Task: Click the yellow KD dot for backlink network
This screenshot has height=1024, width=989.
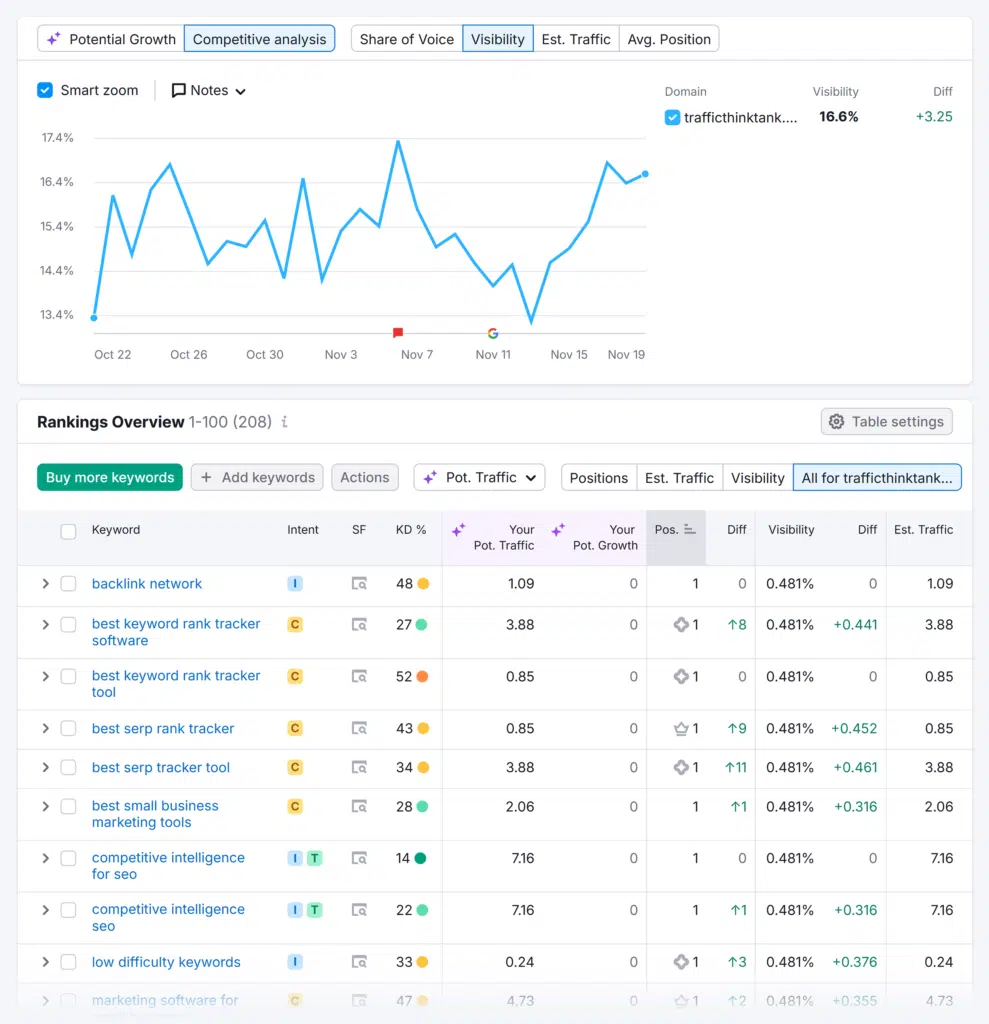Action: tap(424, 584)
